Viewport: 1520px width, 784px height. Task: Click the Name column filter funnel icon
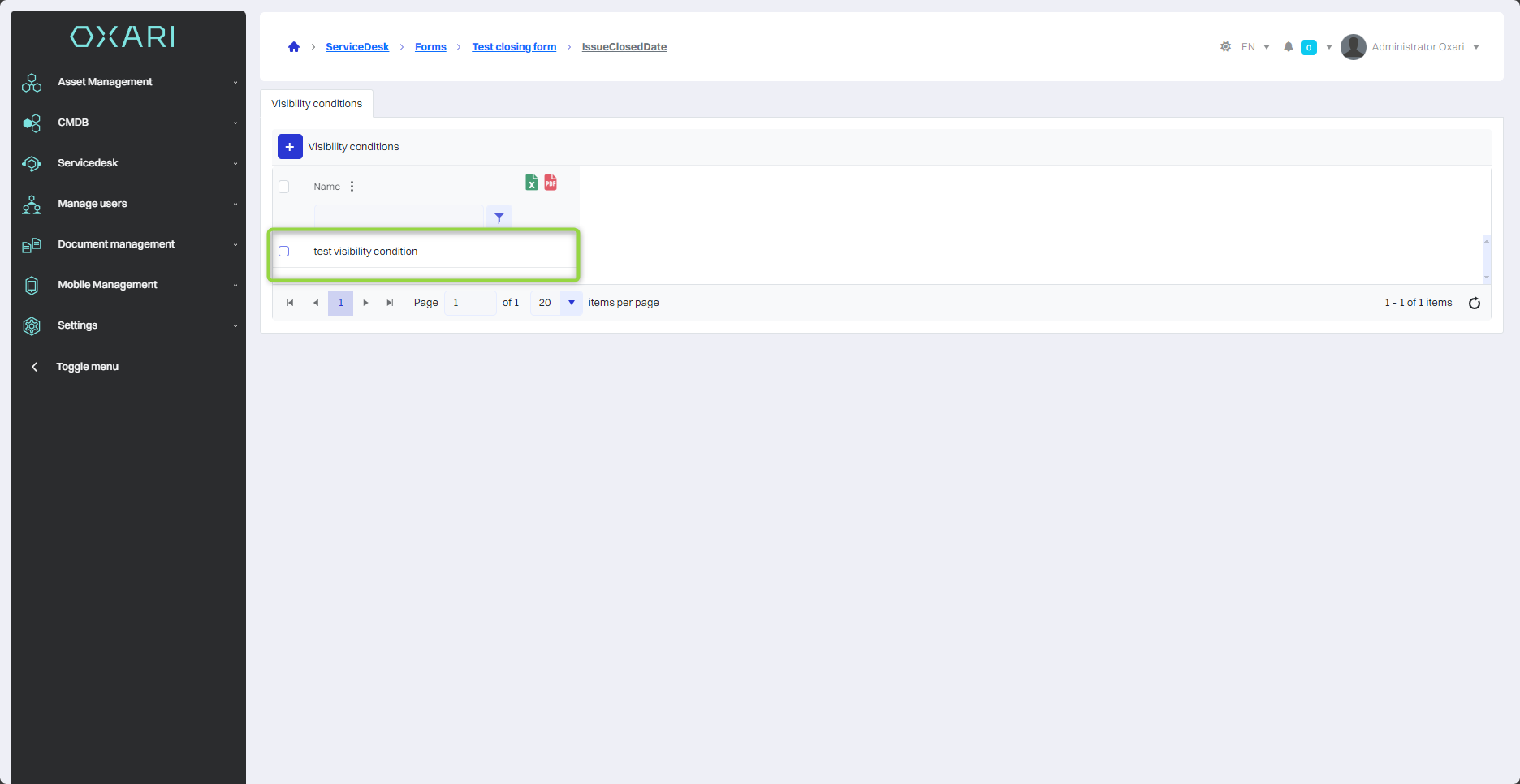tap(499, 218)
